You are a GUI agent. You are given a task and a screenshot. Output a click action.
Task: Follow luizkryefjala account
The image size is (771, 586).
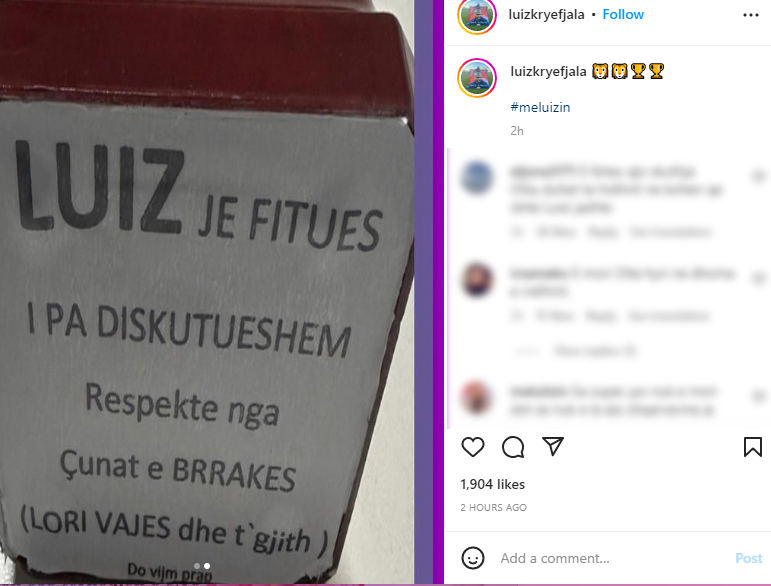click(623, 14)
